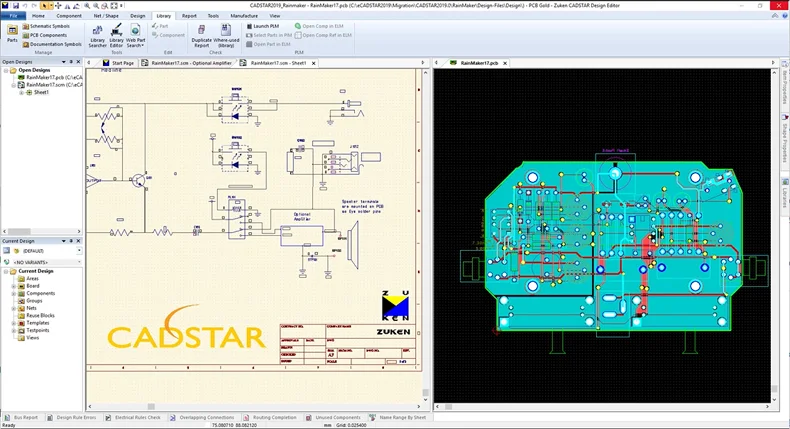Open the Open Designs panel options dropdown
This screenshot has width=790, height=429.
pos(63,62)
